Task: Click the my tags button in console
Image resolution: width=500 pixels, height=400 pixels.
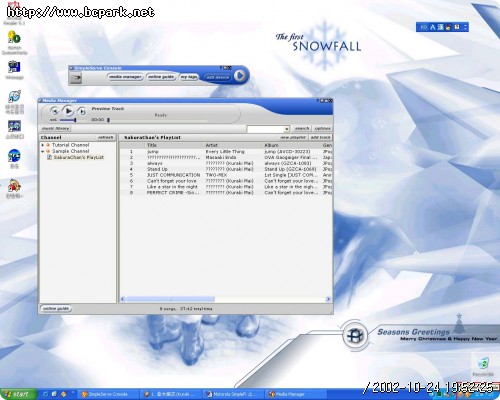Action: tap(189, 77)
